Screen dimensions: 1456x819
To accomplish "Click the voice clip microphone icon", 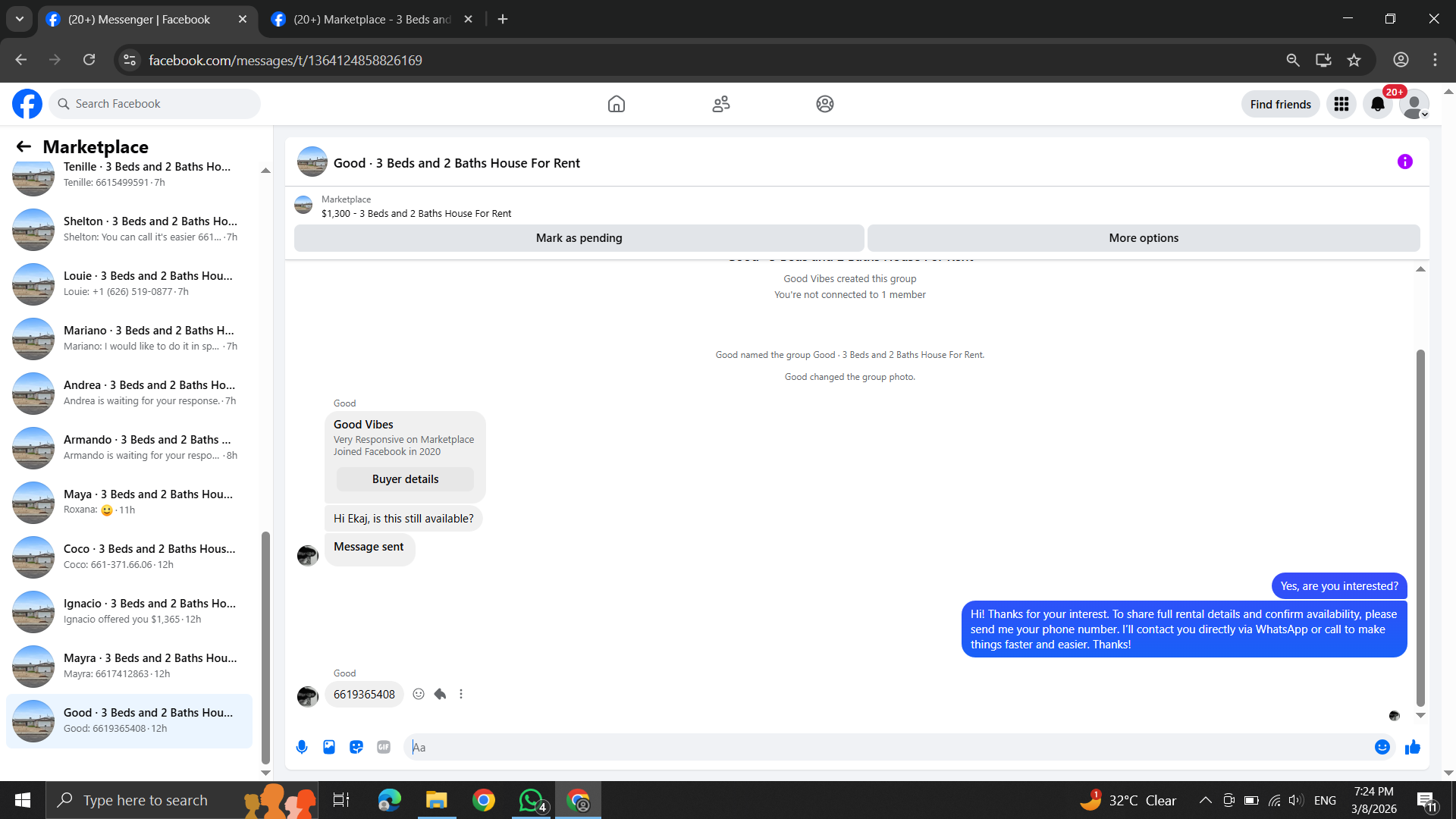I will (302, 747).
